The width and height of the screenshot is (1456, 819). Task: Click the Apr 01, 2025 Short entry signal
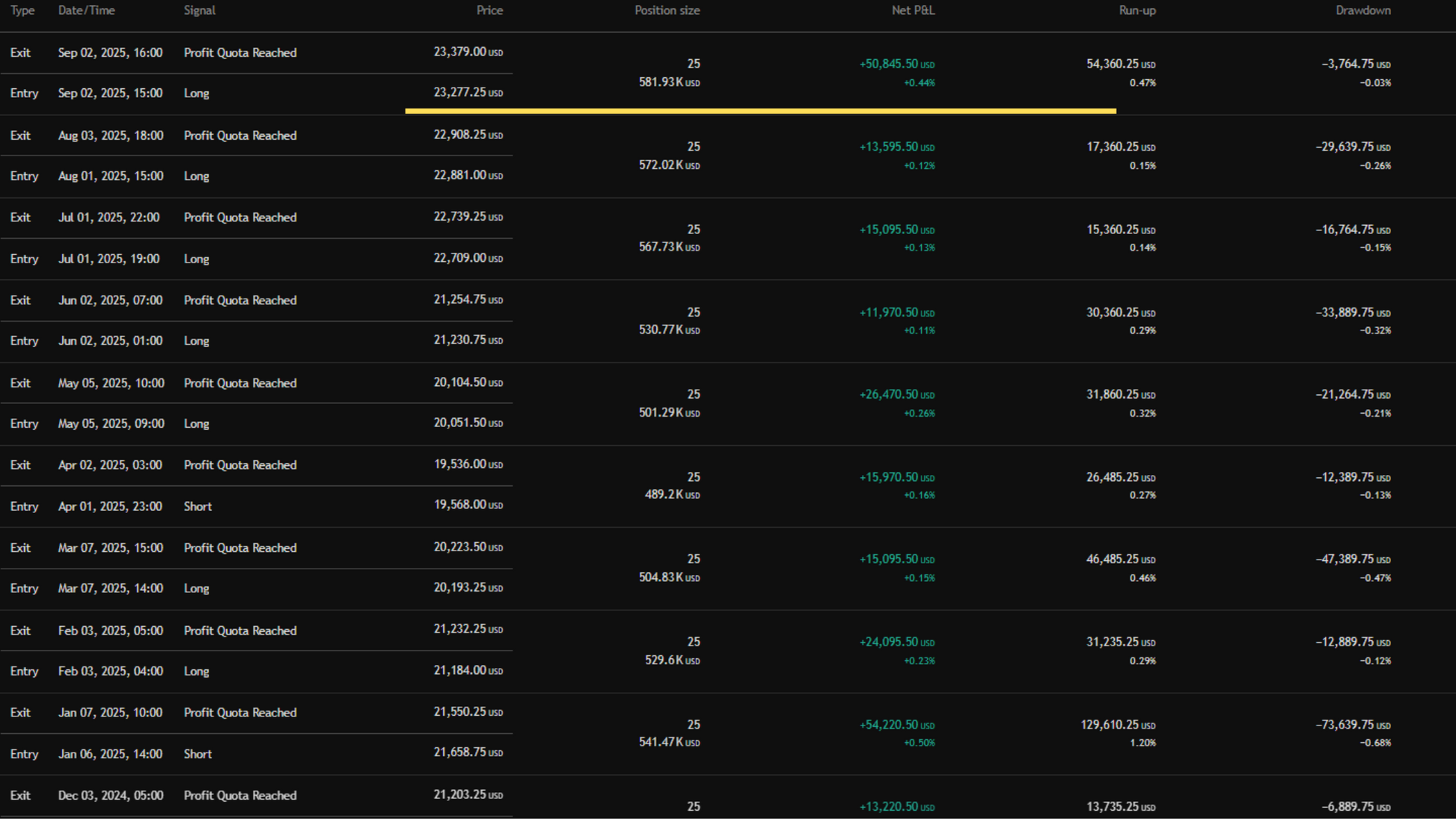[x=198, y=506]
